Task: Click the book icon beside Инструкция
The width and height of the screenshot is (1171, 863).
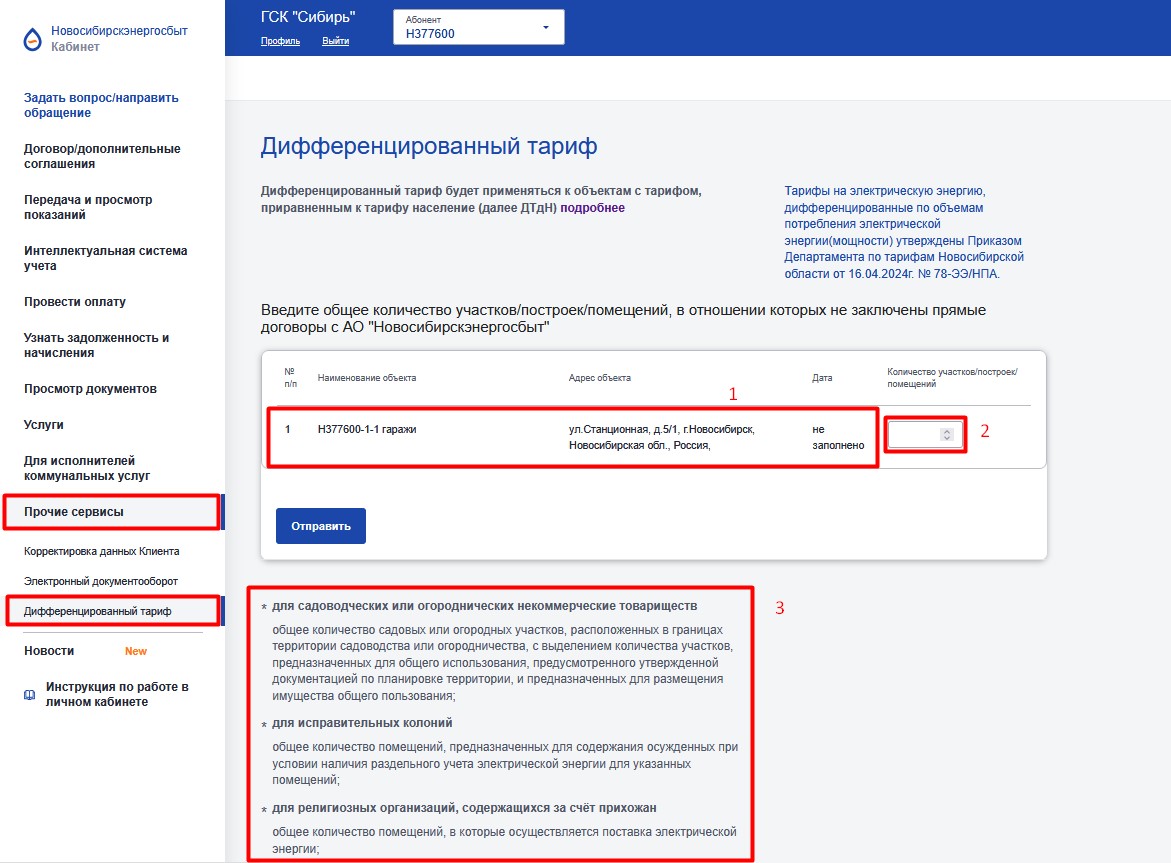Action: tap(30, 695)
